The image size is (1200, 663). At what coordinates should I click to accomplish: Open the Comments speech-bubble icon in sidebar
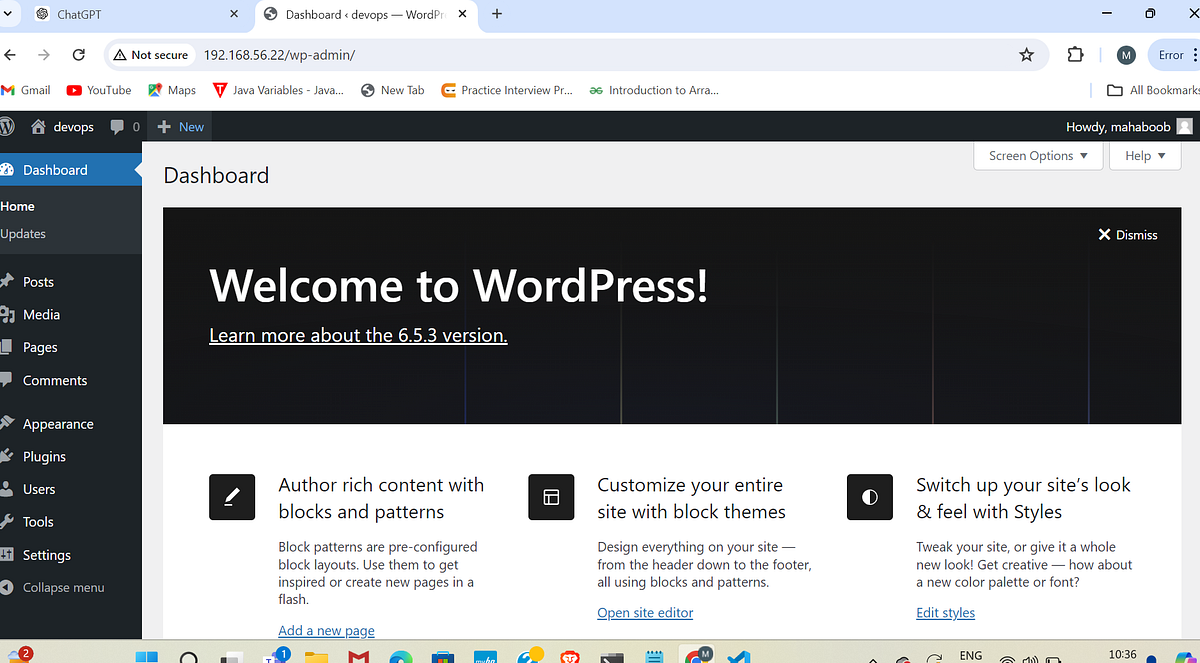click(10, 380)
